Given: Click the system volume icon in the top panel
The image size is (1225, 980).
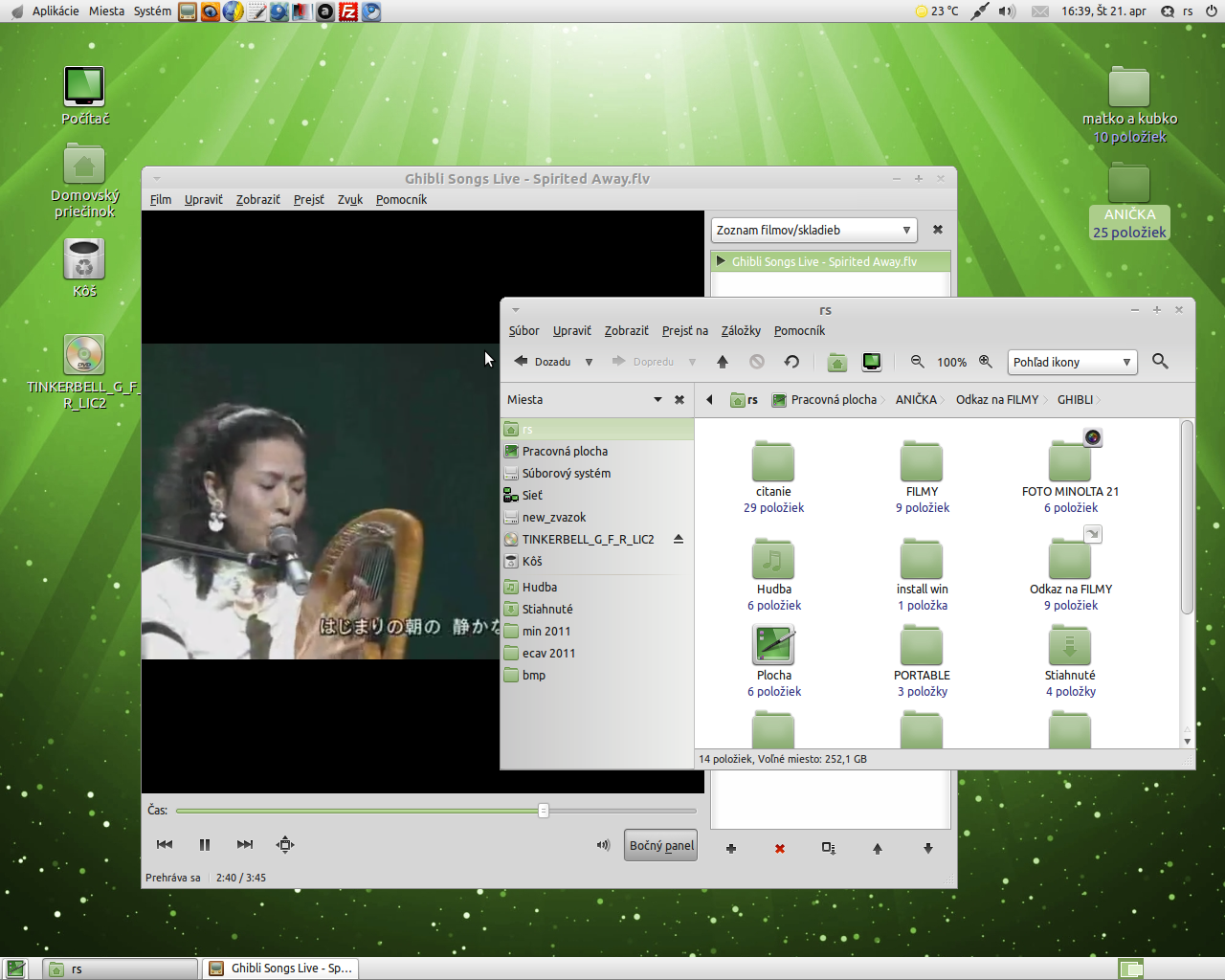Looking at the screenshot, I should [x=1007, y=11].
